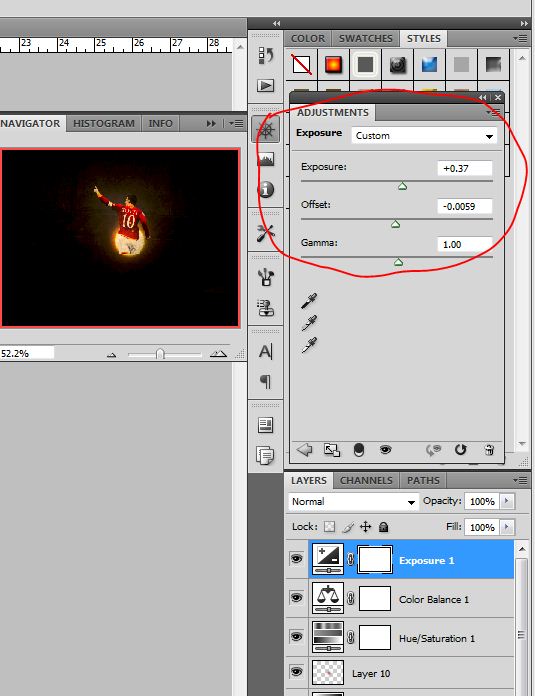Expand the Opacity slider arrow

pyautogui.click(x=507, y=501)
